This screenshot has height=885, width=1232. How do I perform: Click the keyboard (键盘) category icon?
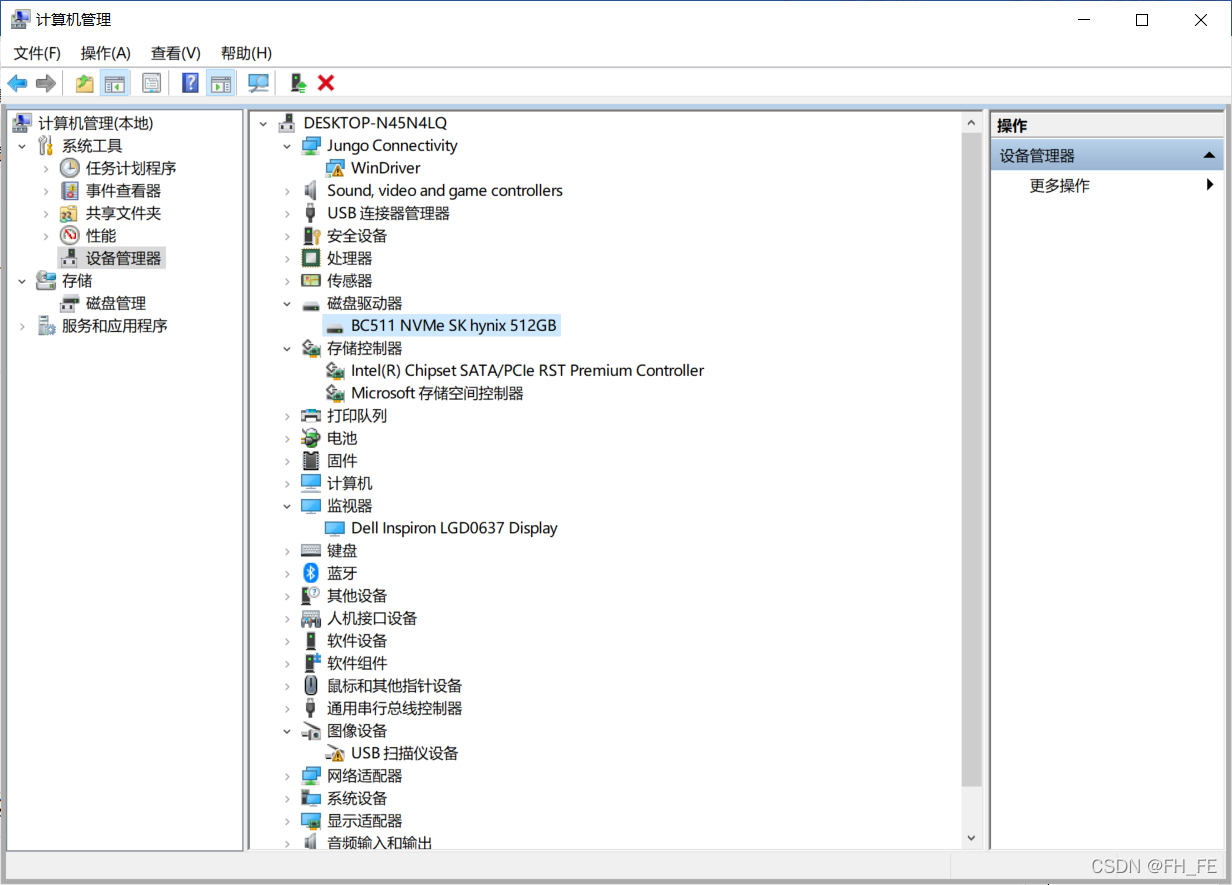(x=311, y=551)
